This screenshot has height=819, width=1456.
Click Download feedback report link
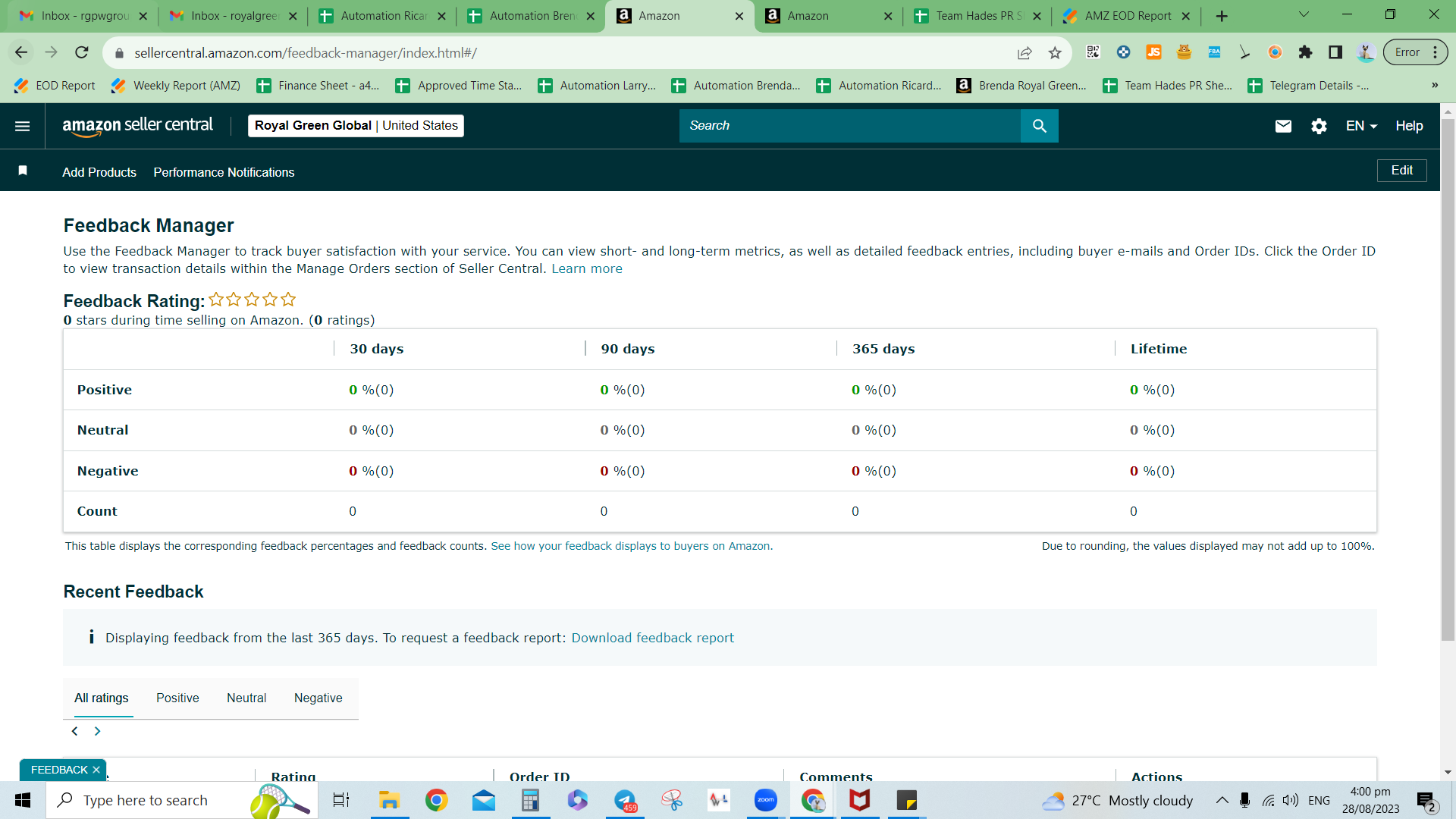coord(652,638)
